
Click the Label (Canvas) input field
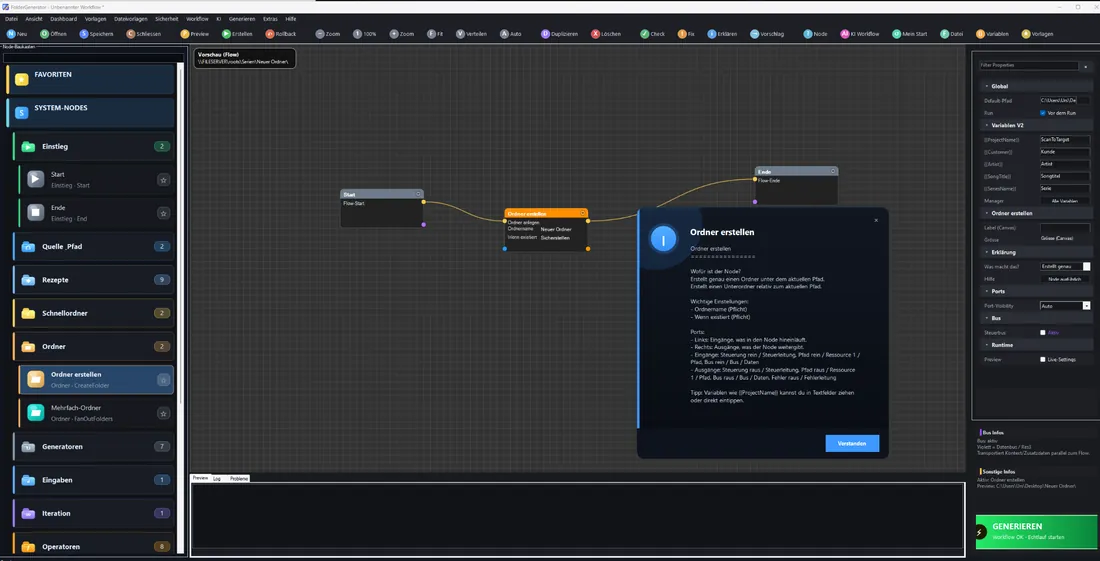tap(1064, 227)
